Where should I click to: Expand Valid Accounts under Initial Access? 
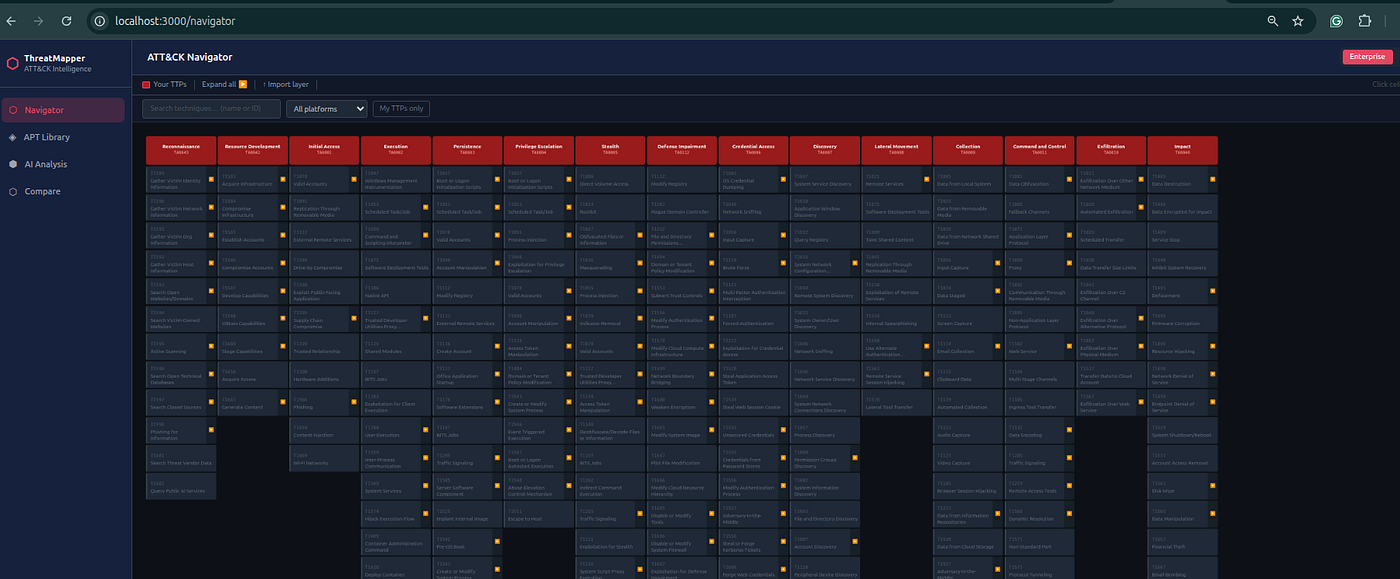pos(354,180)
